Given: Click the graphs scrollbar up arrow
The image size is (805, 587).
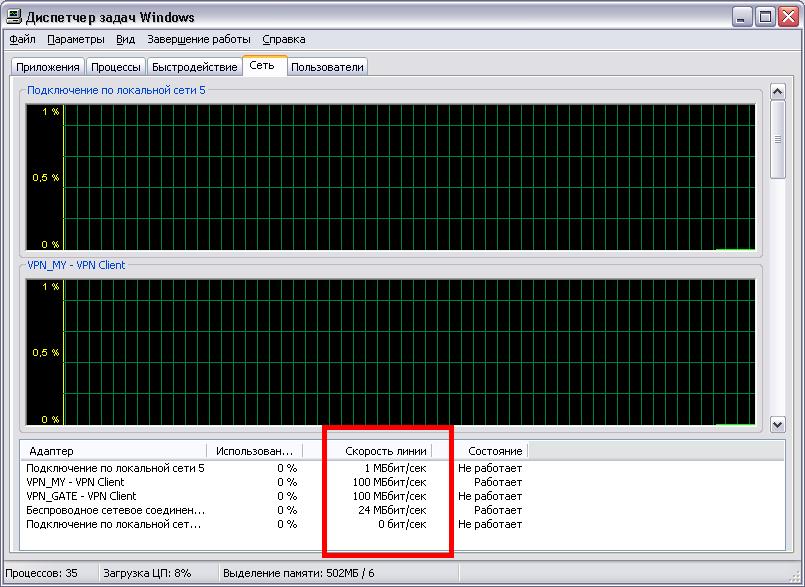Looking at the screenshot, I should (x=778, y=92).
